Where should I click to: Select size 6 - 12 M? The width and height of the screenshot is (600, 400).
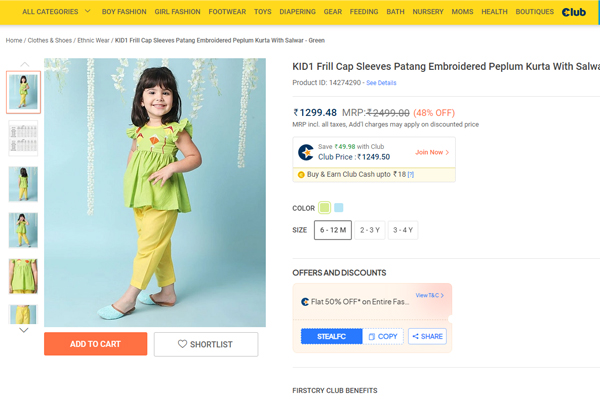(x=332, y=230)
